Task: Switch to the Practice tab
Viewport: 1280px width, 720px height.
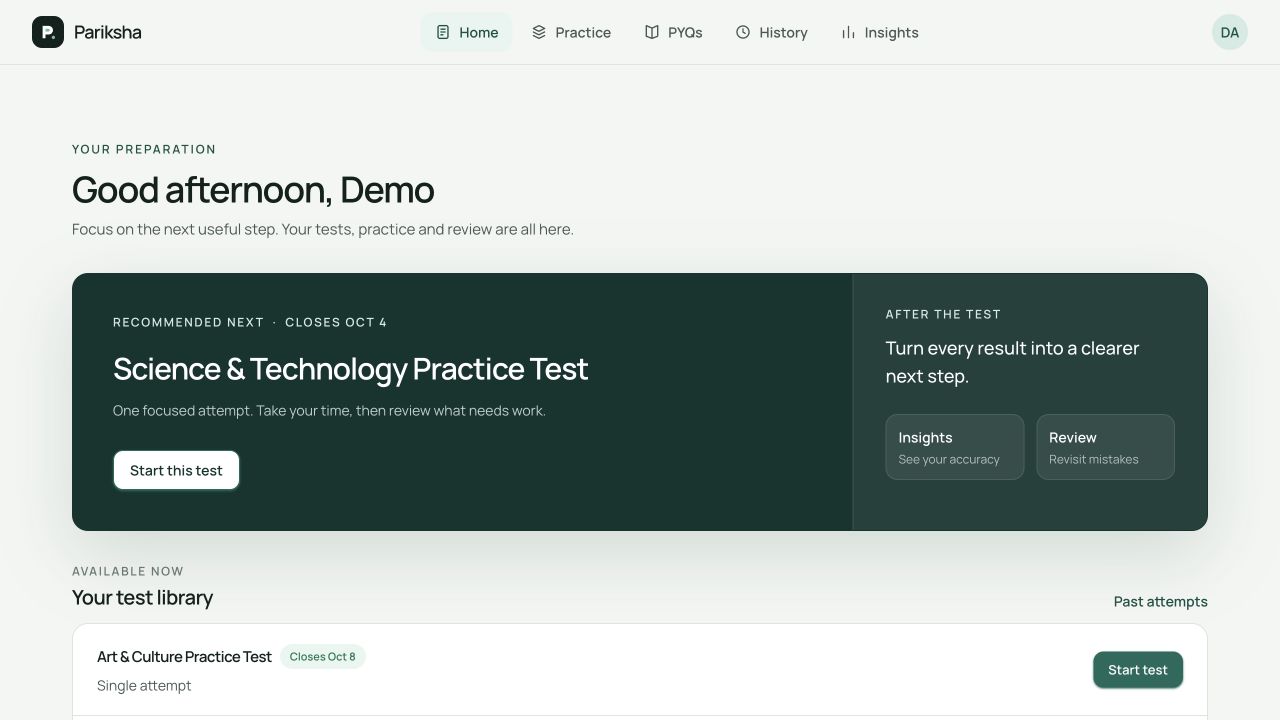Action: (571, 32)
